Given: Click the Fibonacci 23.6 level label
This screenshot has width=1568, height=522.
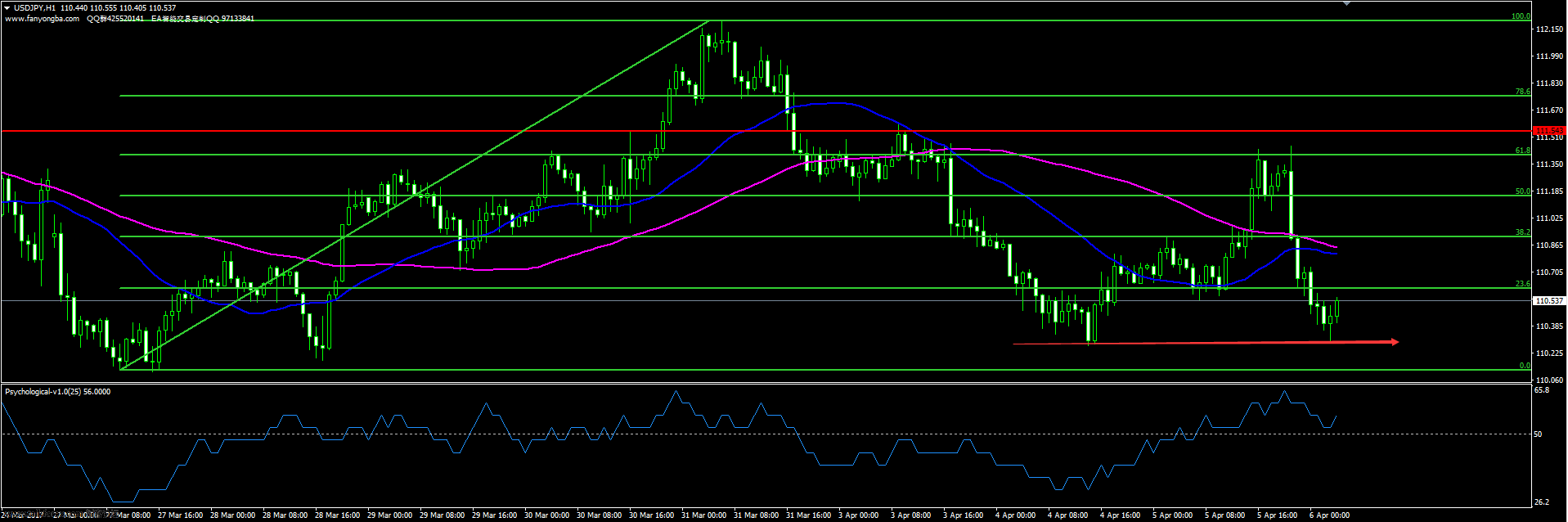Looking at the screenshot, I should coord(1522,284).
